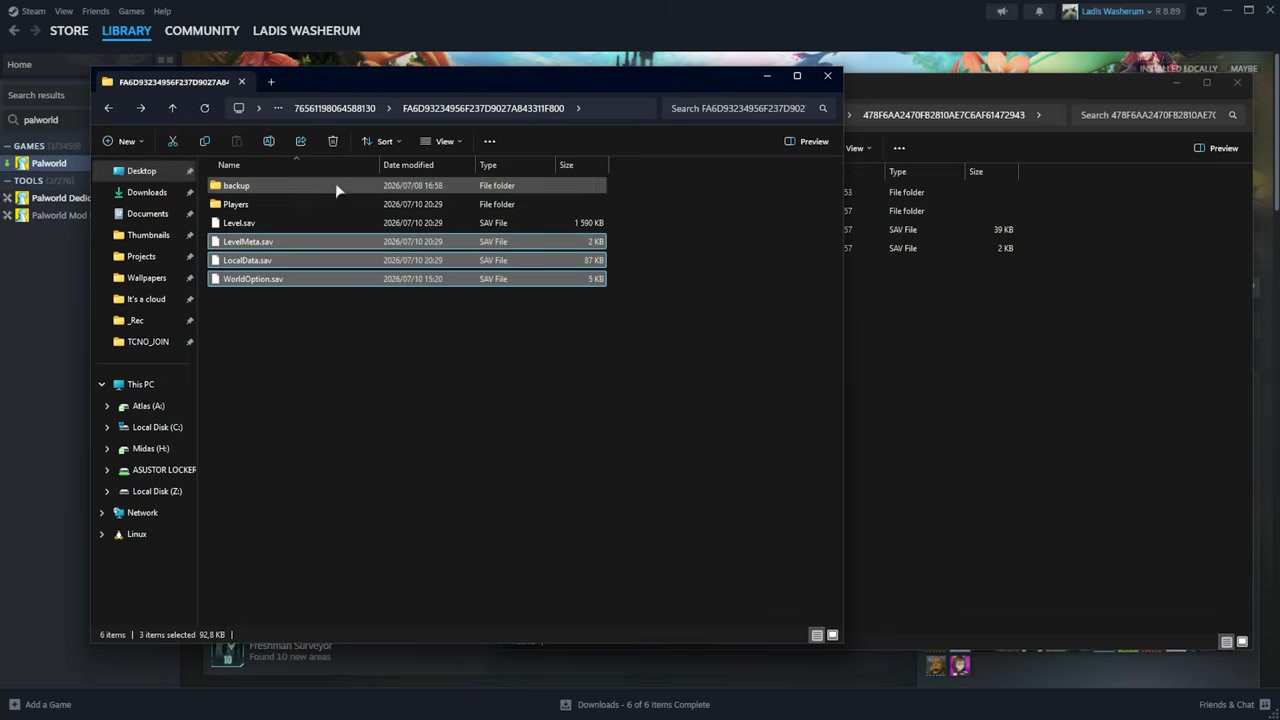The image size is (1280, 720).
Task: Open Steam STORE tab
Action: (69, 31)
